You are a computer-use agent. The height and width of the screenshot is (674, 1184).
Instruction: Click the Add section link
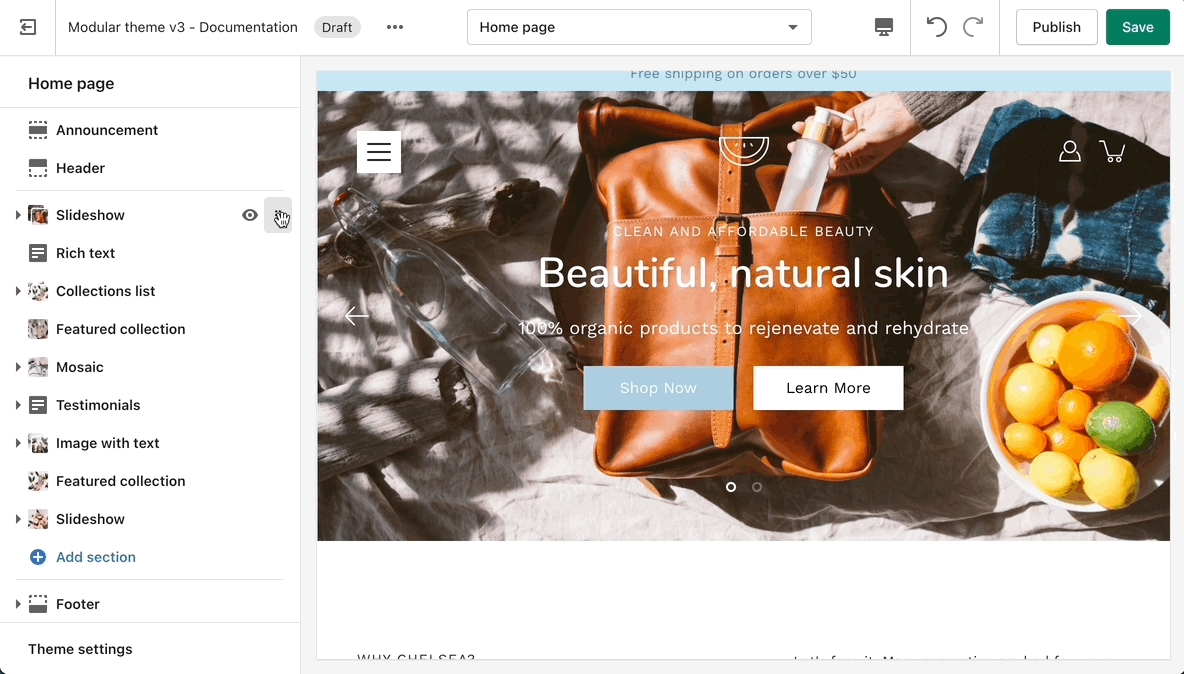(95, 557)
